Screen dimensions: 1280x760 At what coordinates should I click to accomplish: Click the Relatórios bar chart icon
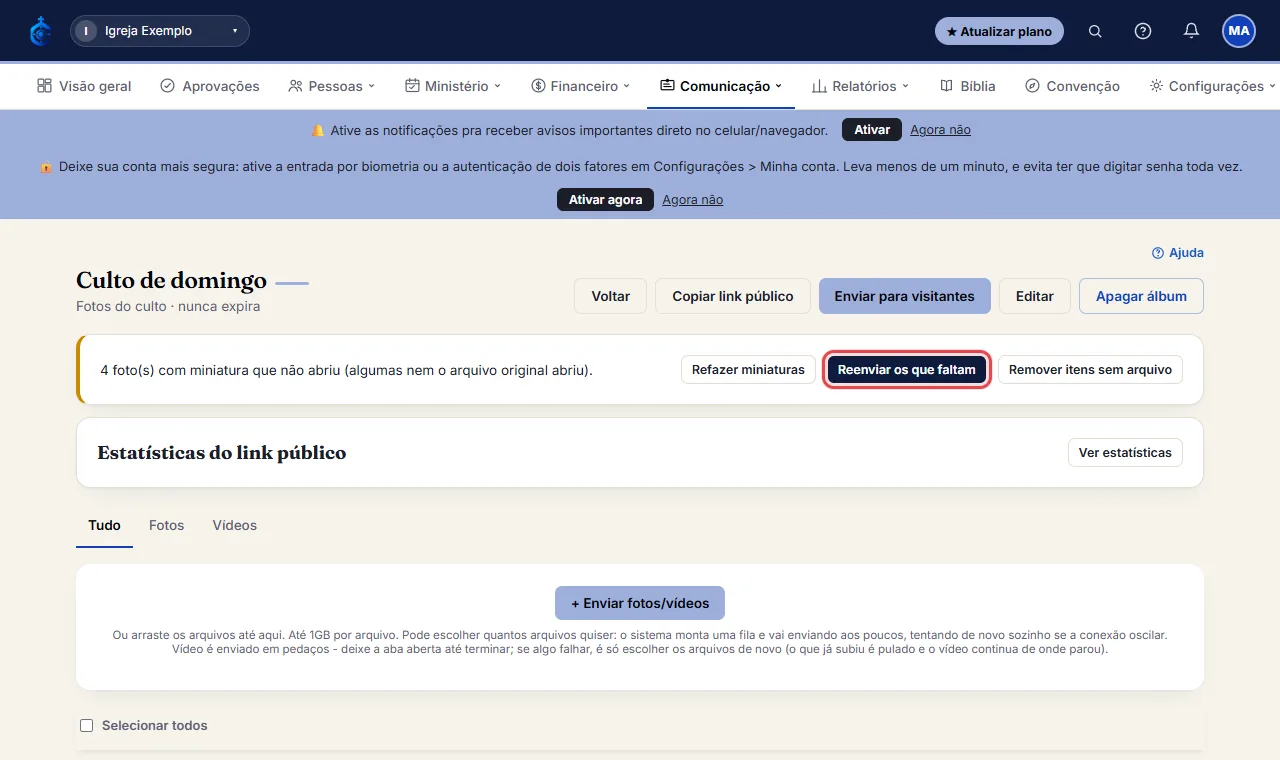[819, 86]
